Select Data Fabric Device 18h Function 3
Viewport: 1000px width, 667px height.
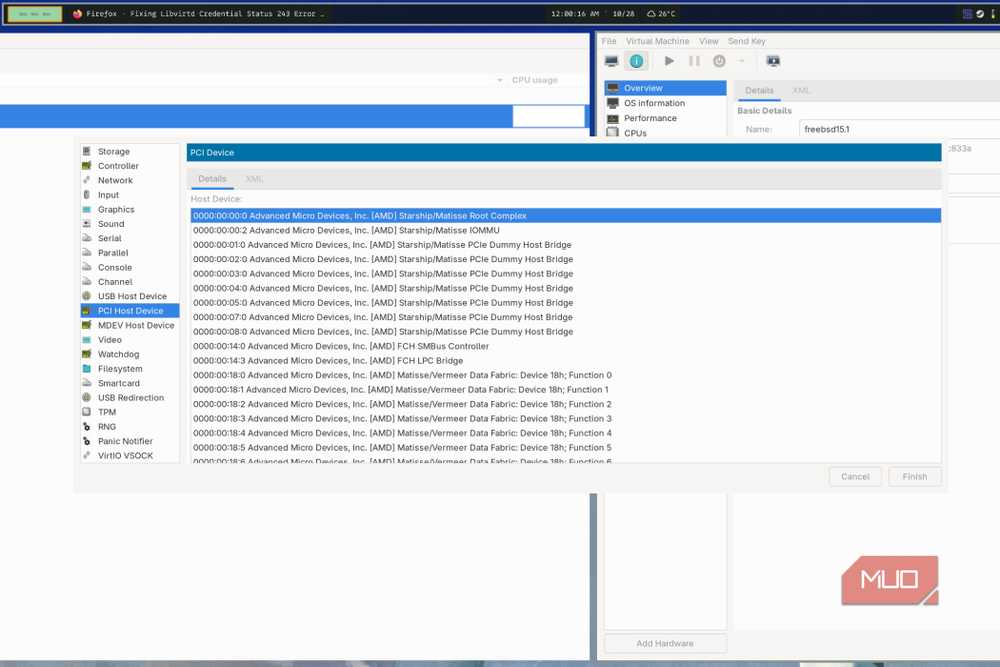(x=566, y=419)
